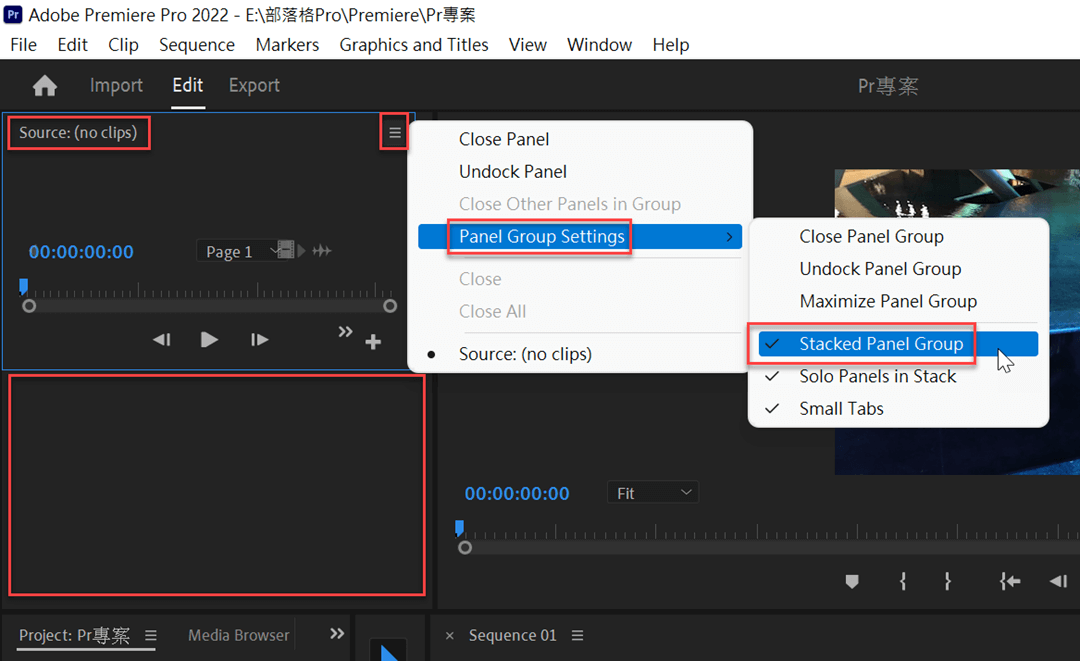This screenshot has height=661, width=1080.
Task: Show hidden Project group tabs via chevrons
Action: (337, 633)
